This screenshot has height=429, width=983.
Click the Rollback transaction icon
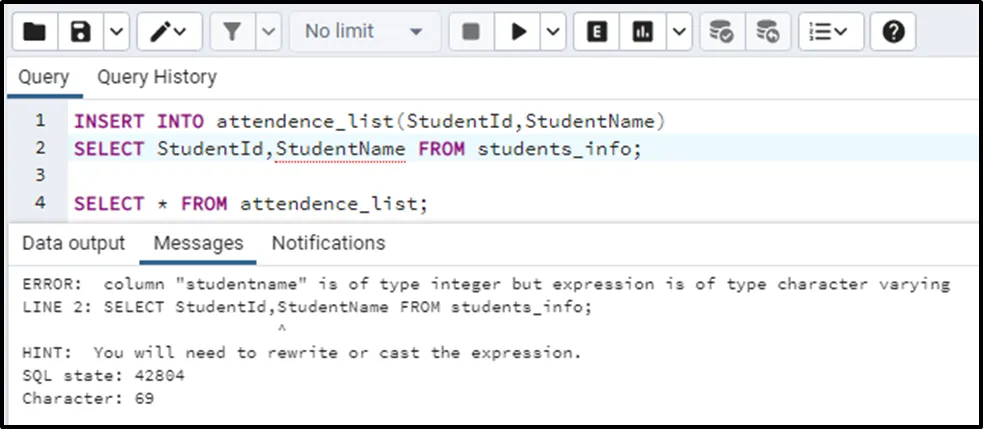coord(767,32)
